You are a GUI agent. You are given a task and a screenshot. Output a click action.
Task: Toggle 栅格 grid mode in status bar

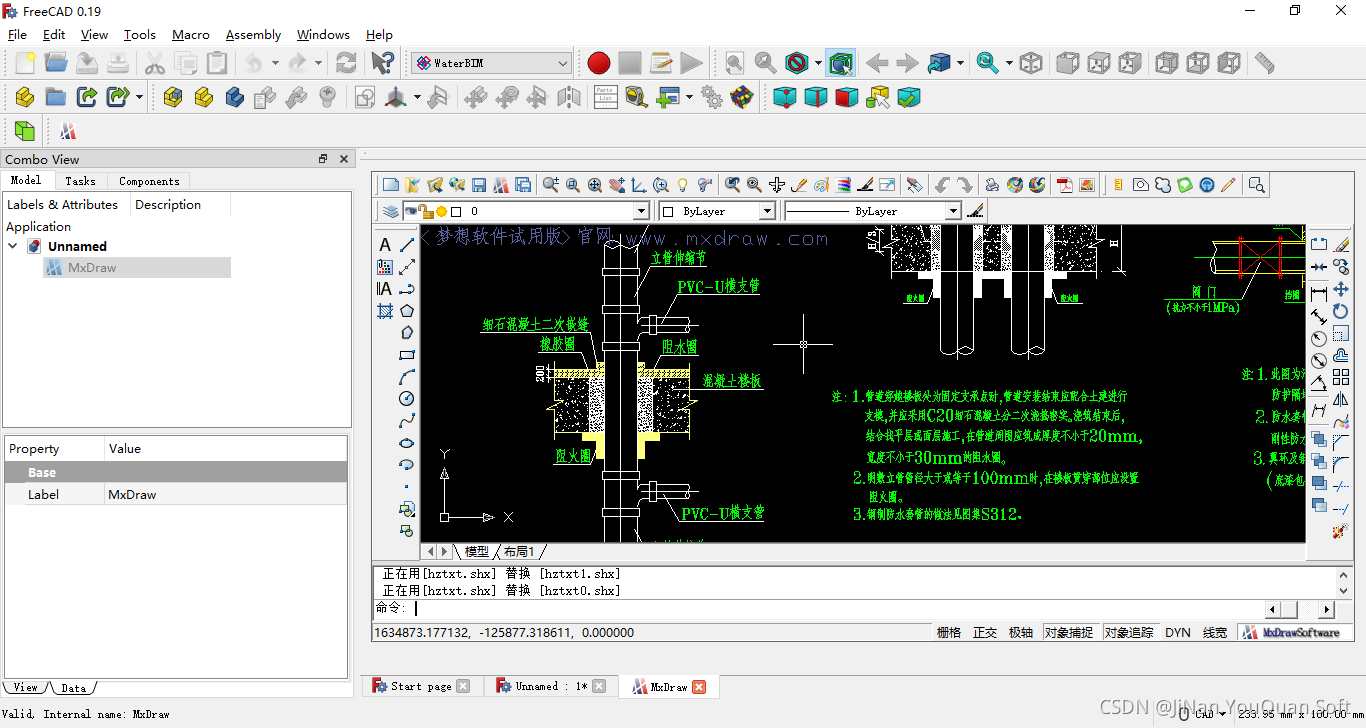[949, 632]
